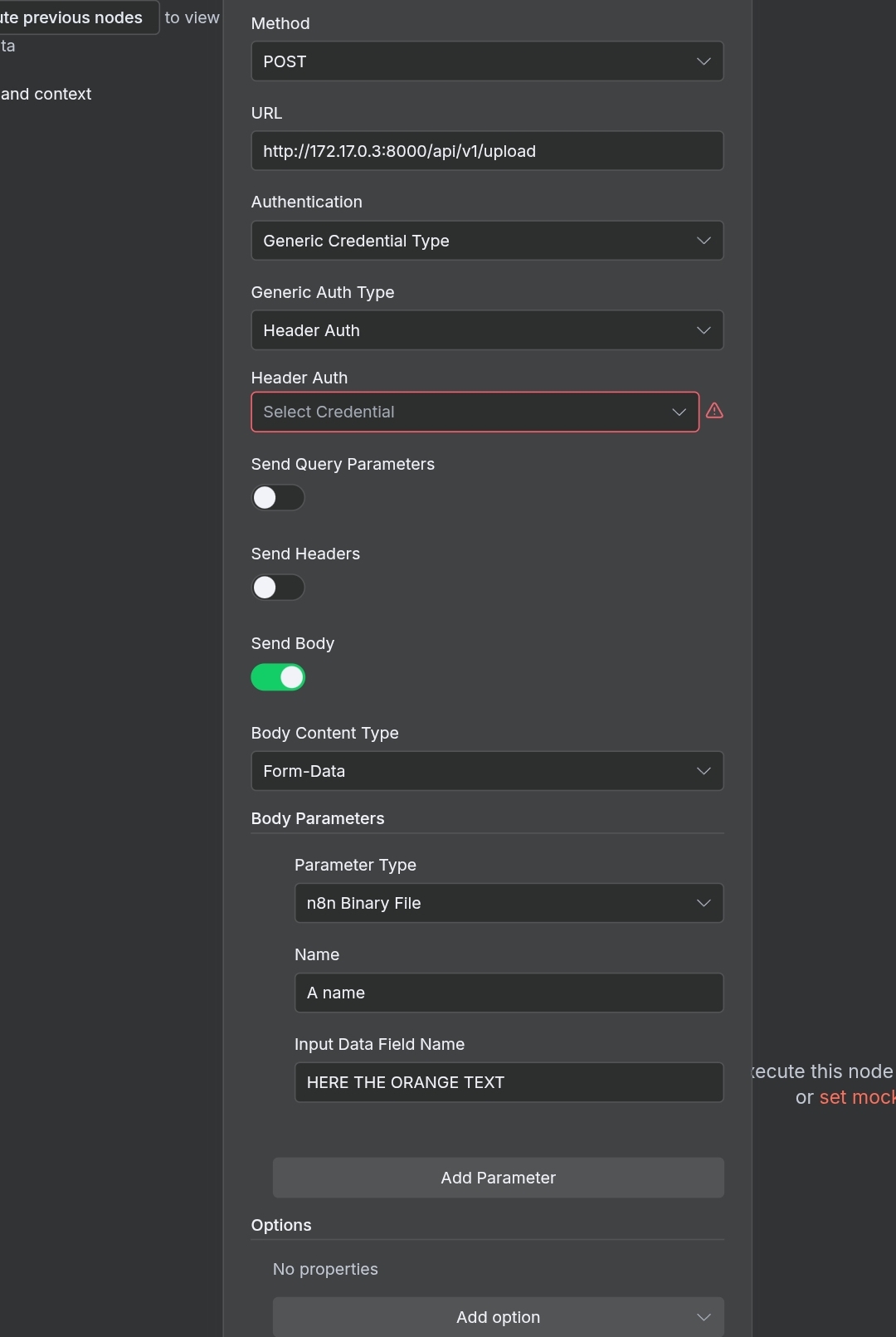896x1337 pixels.
Task: Disable the Send Body switch
Action: pyautogui.click(x=278, y=677)
